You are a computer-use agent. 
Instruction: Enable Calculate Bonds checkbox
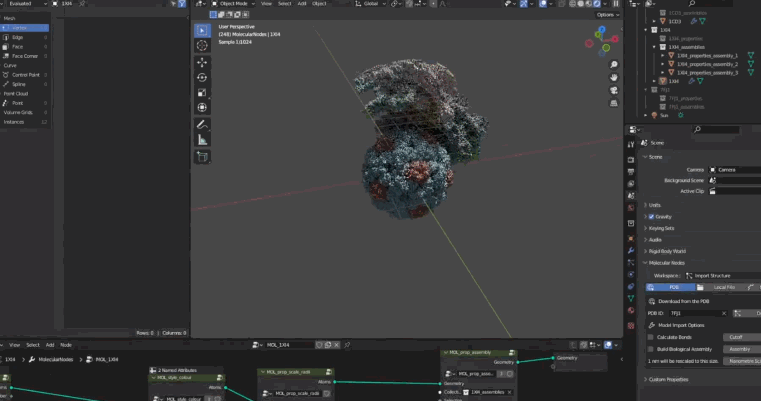[x=651, y=337]
